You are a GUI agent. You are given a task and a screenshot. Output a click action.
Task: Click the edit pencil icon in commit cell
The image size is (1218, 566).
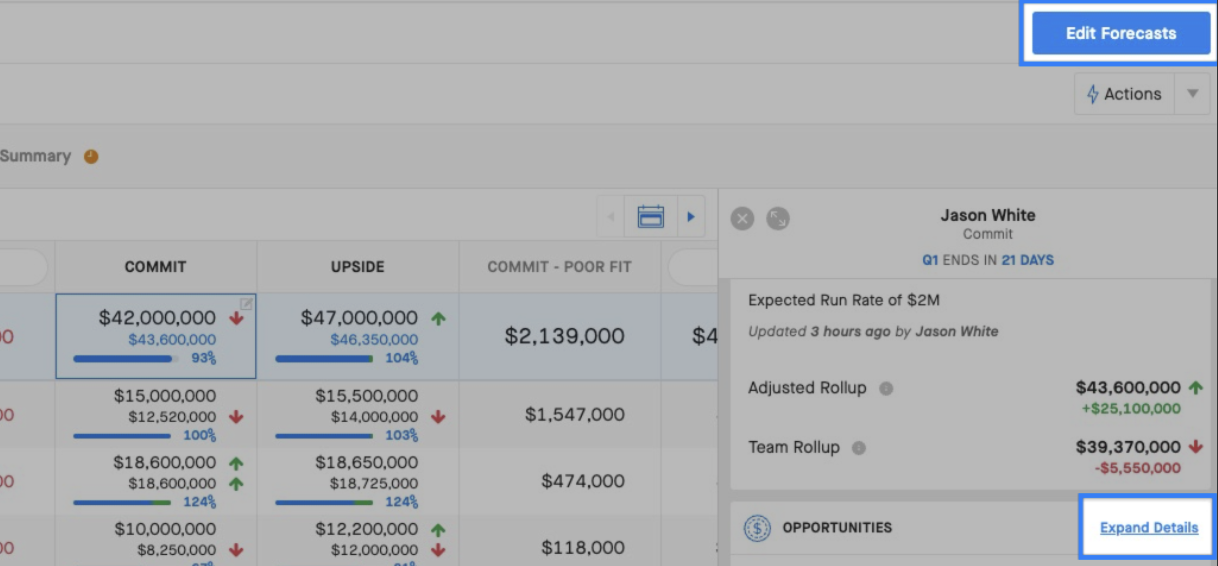246,303
